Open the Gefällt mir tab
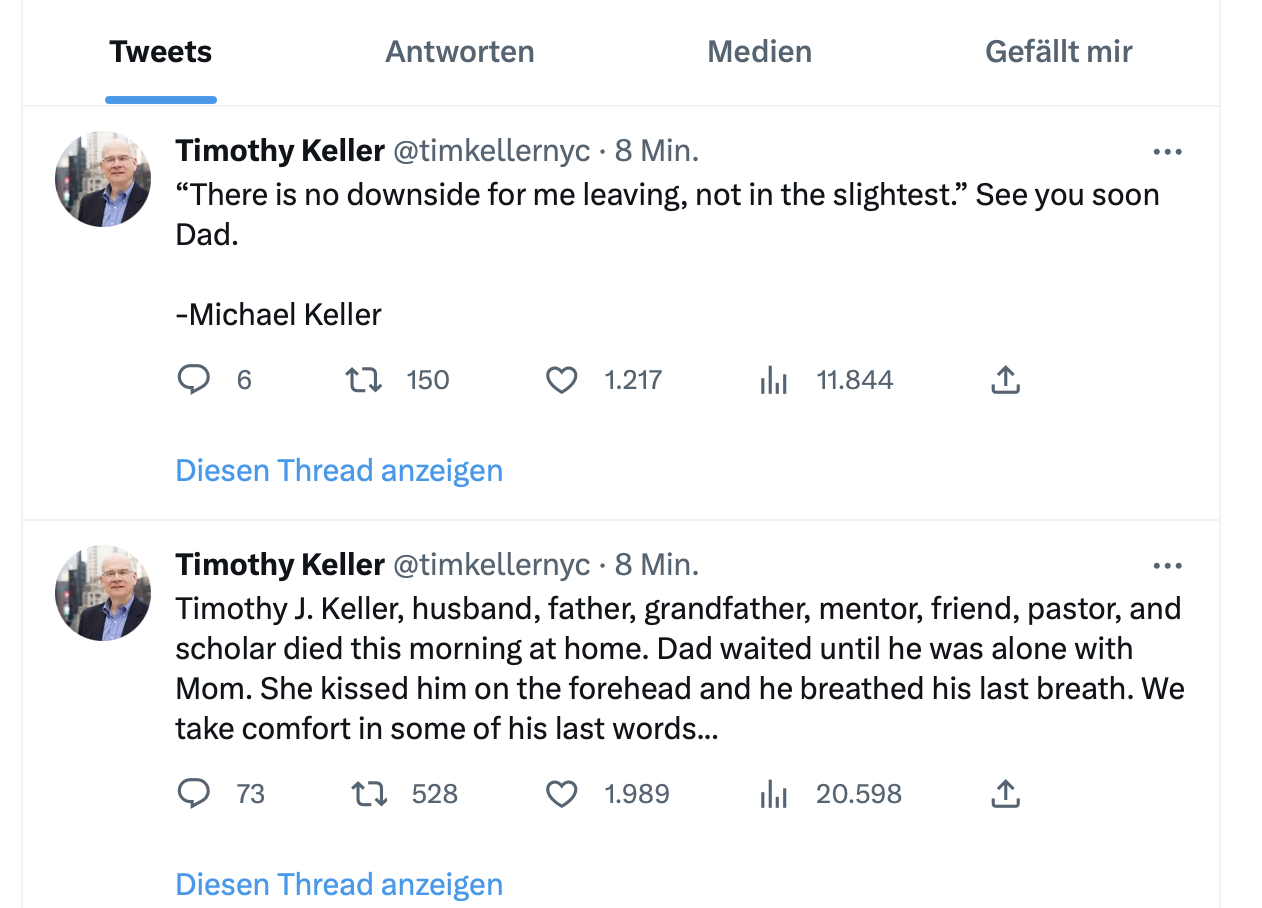1262x908 pixels. click(x=1058, y=52)
